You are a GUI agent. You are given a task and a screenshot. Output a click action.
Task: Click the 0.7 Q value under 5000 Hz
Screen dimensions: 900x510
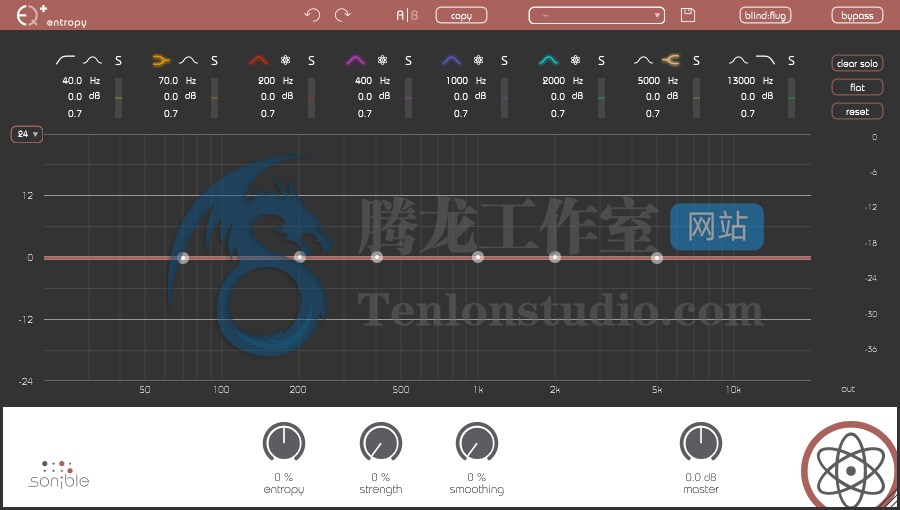pyautogui.click(x=653, y=114)
